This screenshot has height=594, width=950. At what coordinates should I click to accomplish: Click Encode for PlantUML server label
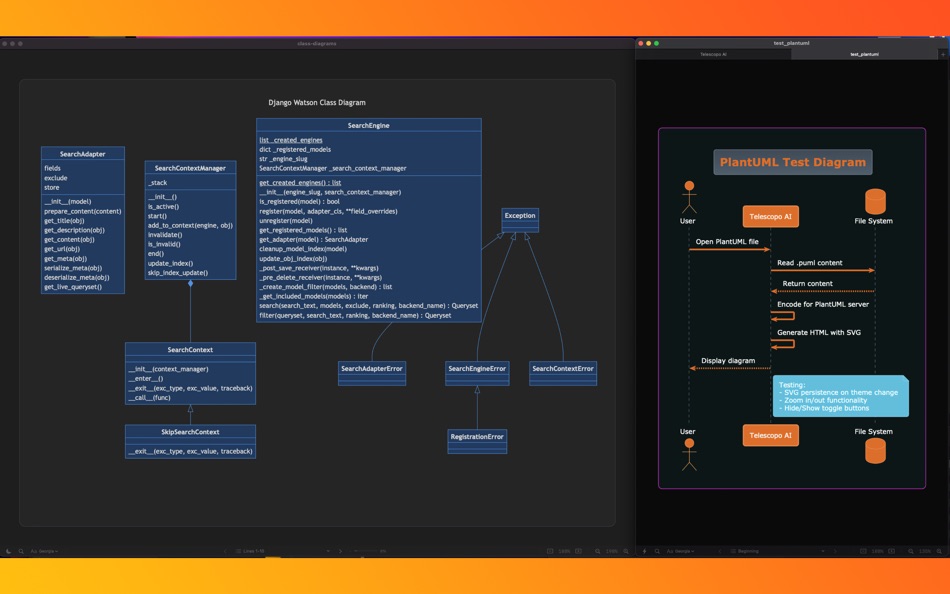click(823, 304)
